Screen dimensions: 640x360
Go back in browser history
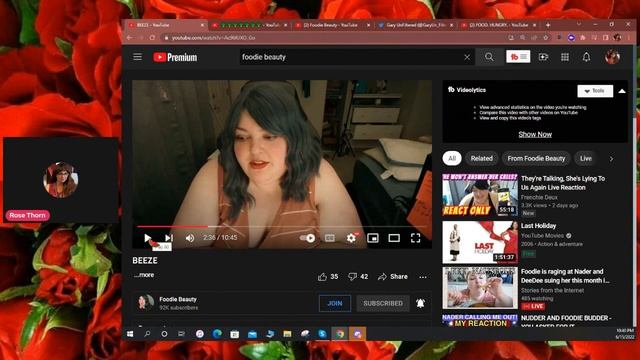coord(129,38)
